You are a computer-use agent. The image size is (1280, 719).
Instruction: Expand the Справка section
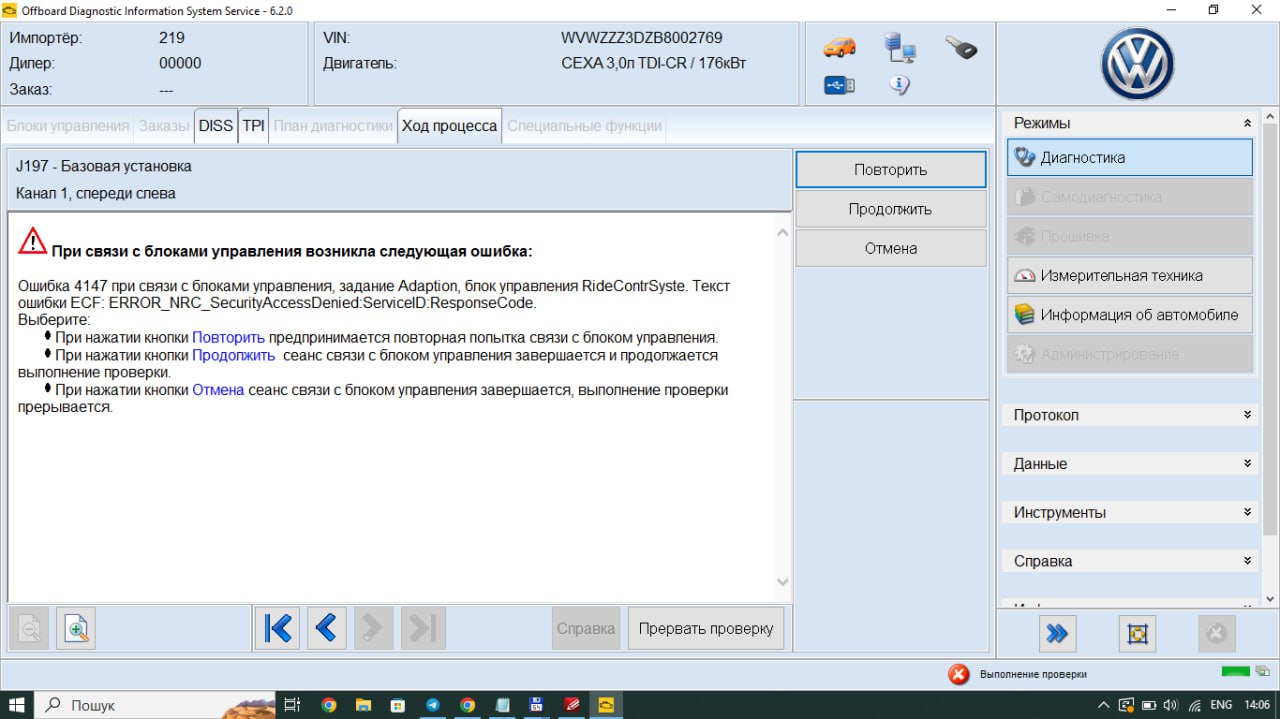coord(1247,560)
